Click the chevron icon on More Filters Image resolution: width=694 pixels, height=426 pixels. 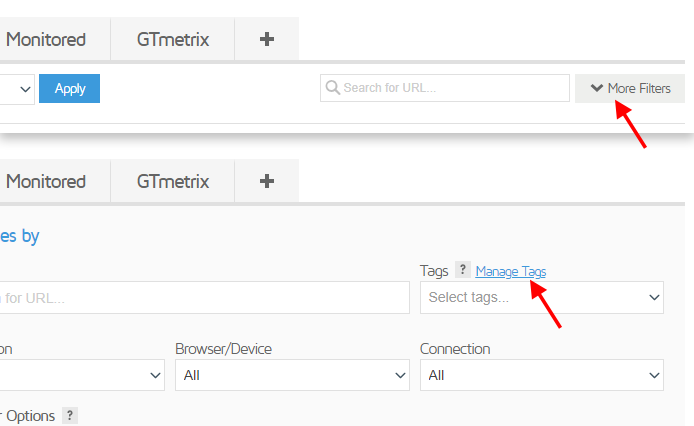[x=597, y=88]
